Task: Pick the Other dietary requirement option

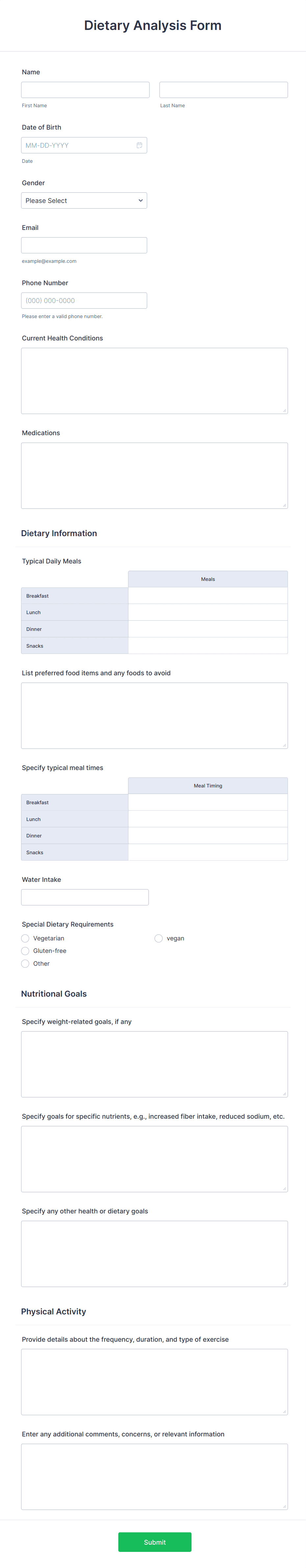Action: pos(25,963)
